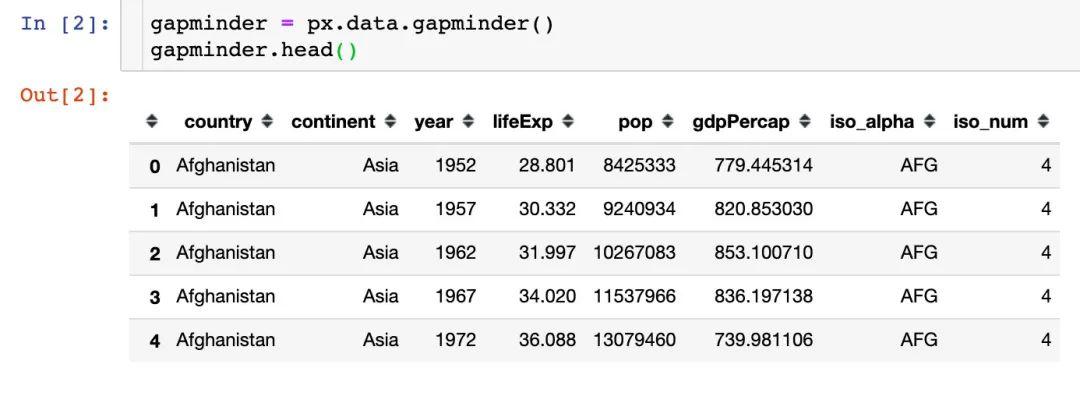Screen dimensions: 1080x396
Task: Select the 739.981106 gdpPercap cell
Action: click(763, 340)
